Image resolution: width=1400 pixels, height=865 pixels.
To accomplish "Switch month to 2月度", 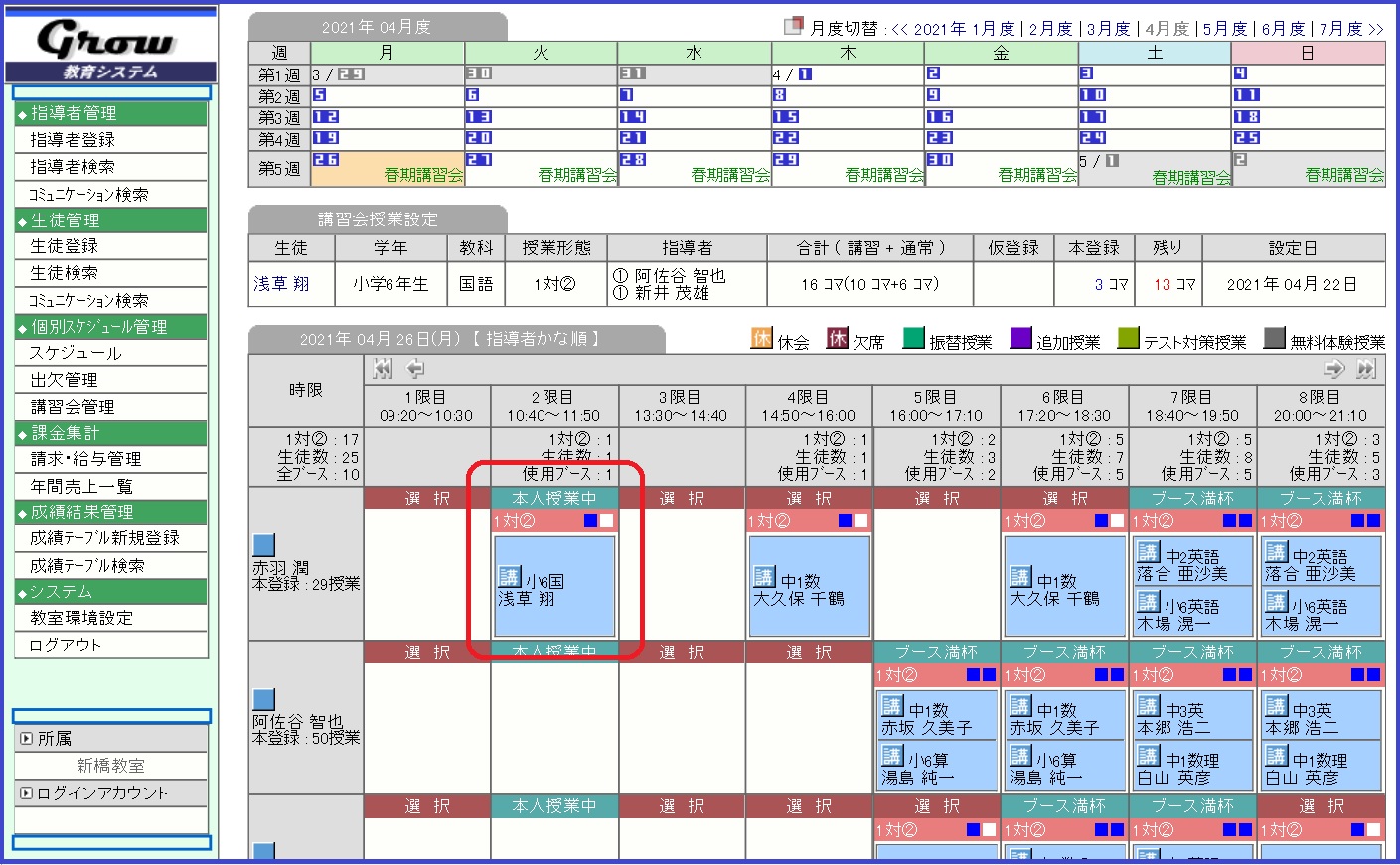I will click(x=1051, y=29).
